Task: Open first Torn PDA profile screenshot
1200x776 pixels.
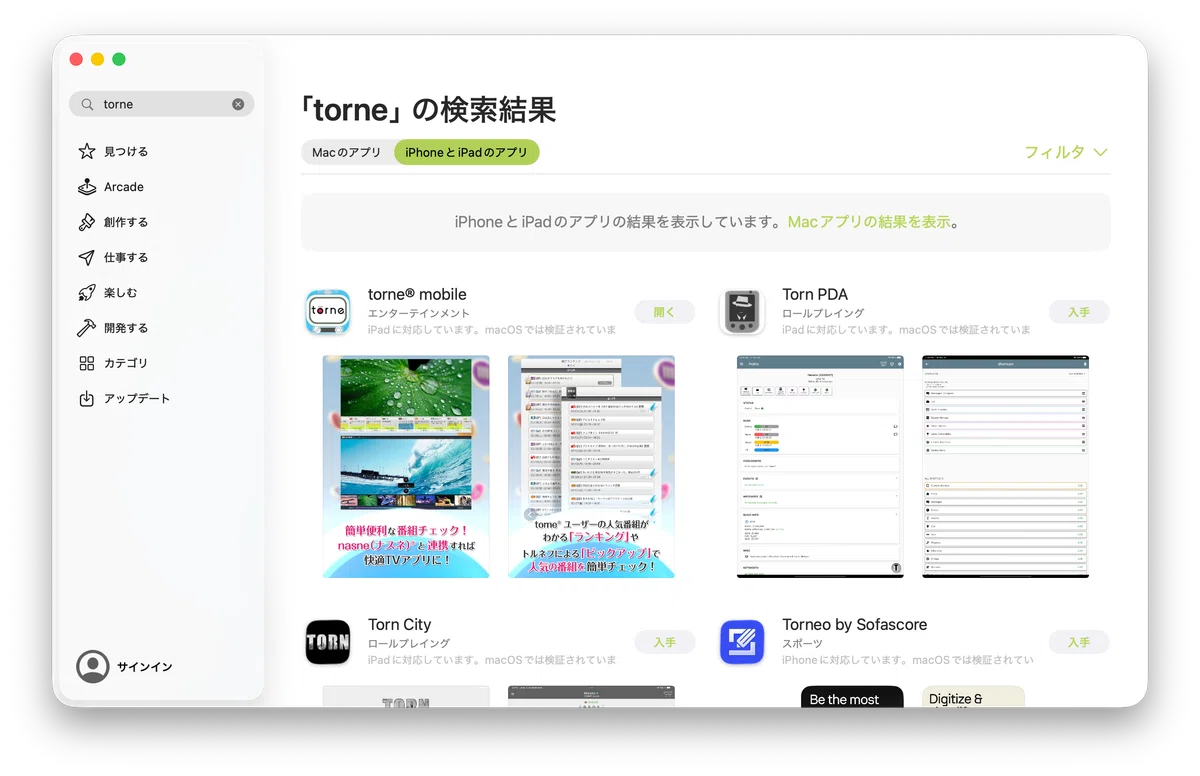Action: click(x=820, y=466)
